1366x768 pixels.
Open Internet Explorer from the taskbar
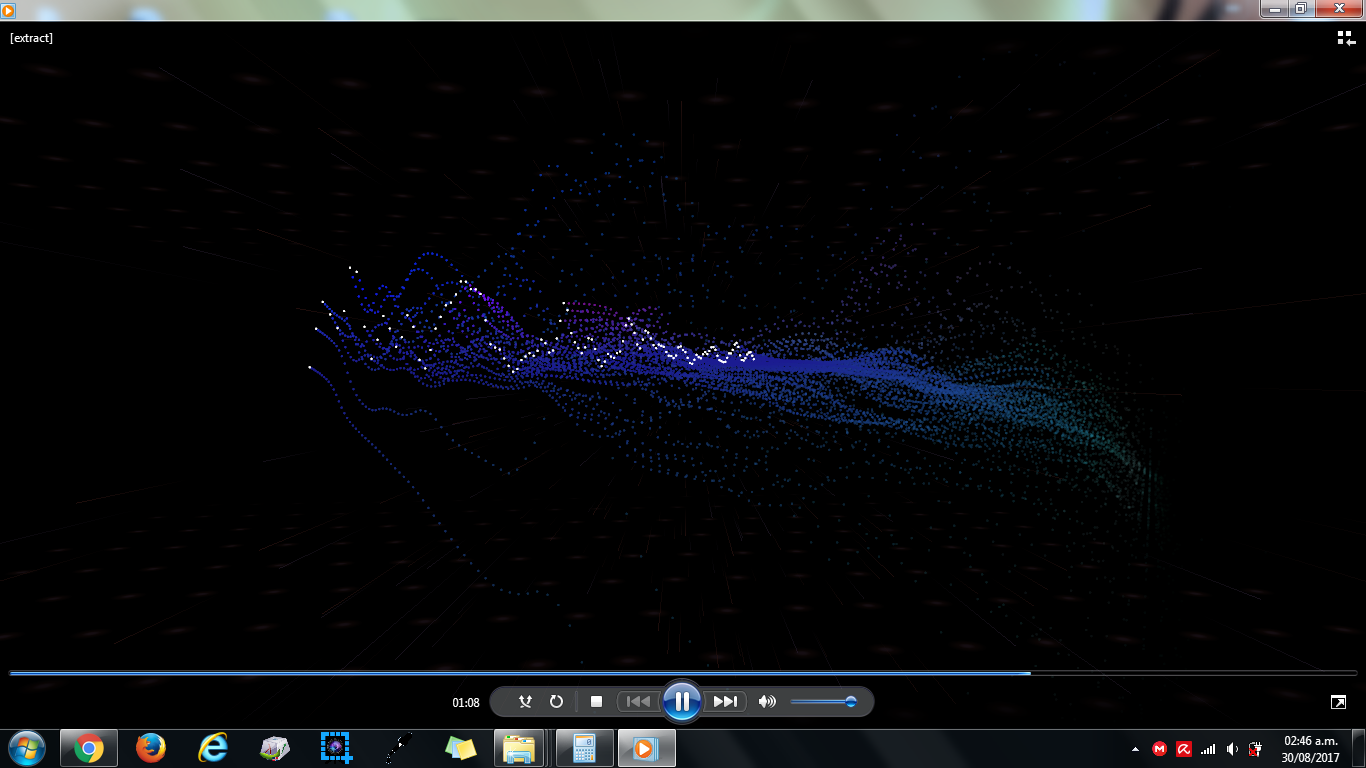pos(212,748)
